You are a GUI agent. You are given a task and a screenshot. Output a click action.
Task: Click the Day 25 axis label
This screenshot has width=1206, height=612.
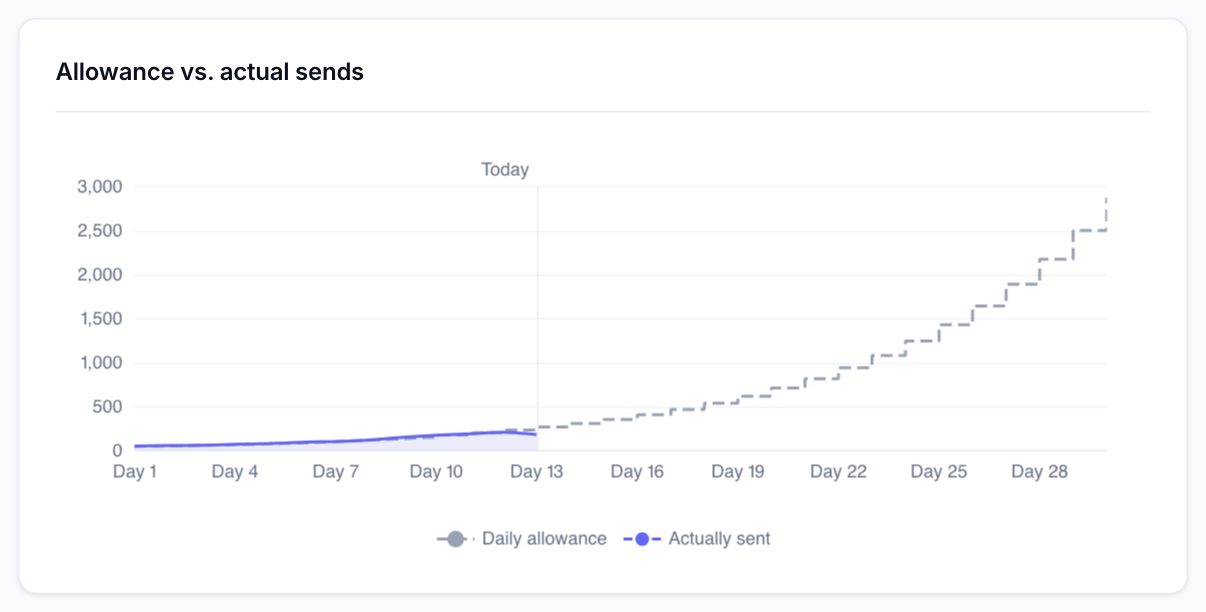click(939, 472)
